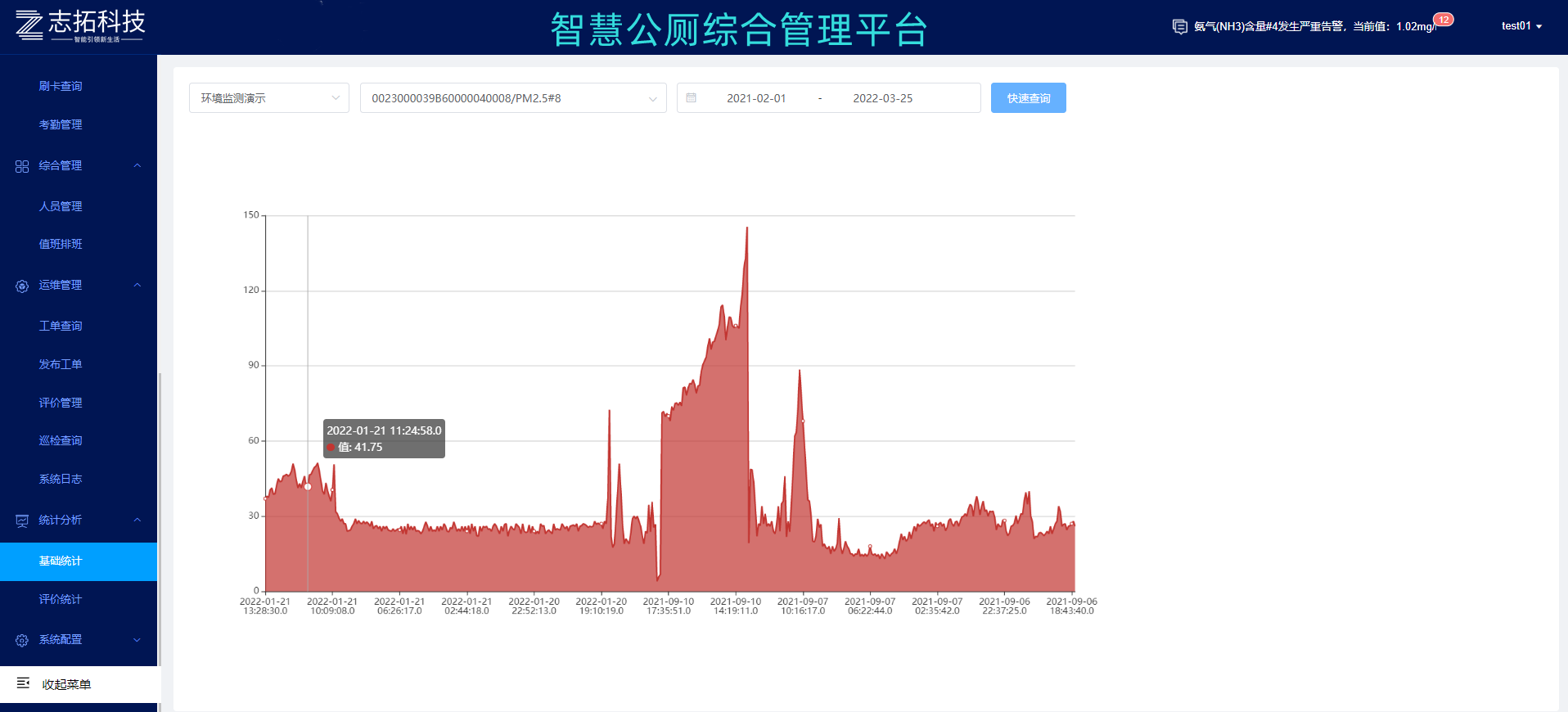Viewport: 1568px width, 712px height.
Task: Click the 快速查询 button
Action: click(x=1028, y=98)
